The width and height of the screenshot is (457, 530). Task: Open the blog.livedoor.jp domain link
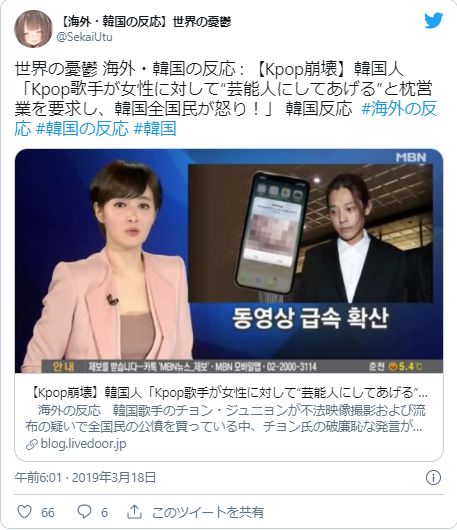pyautogui.click(x=83, y=444)
